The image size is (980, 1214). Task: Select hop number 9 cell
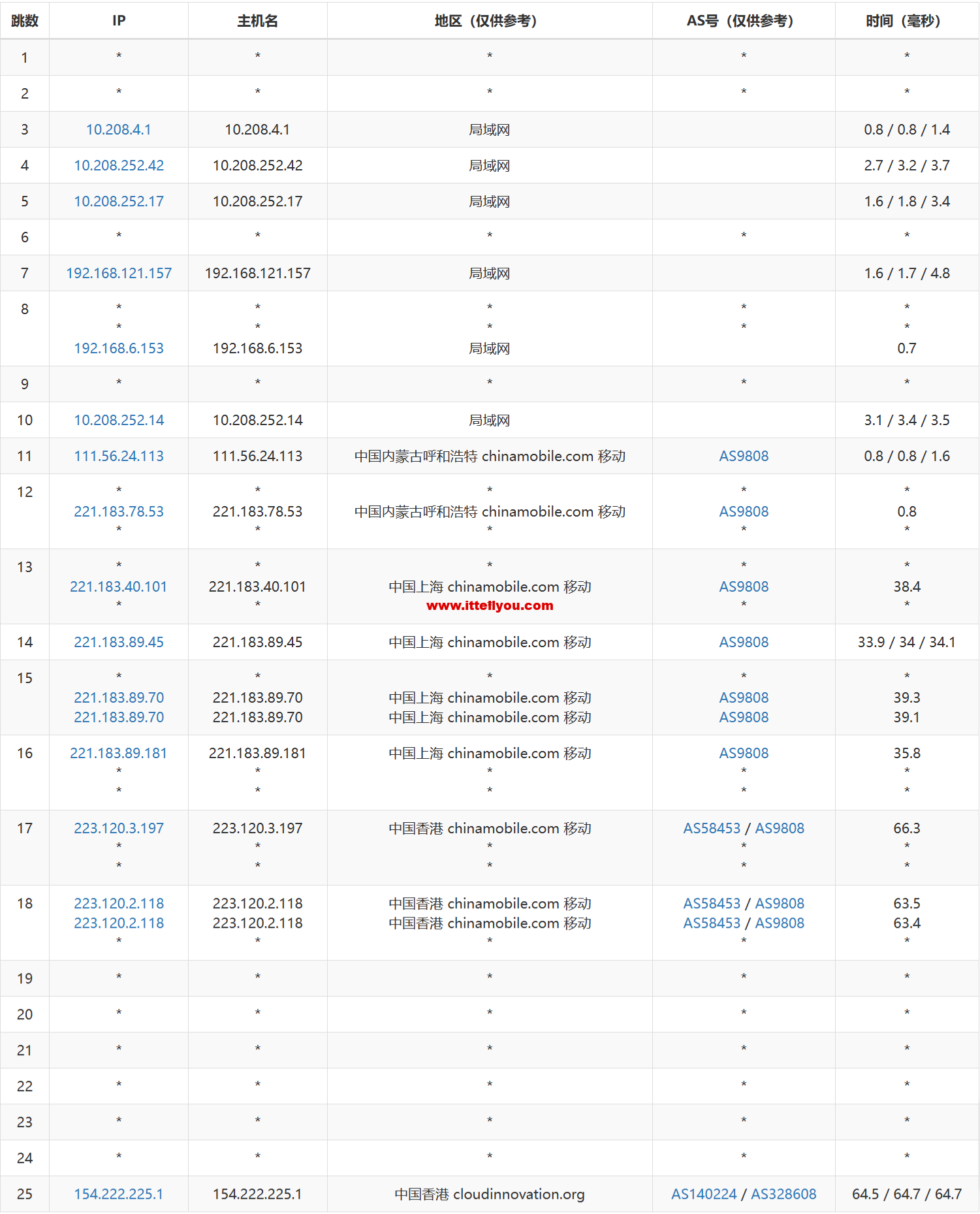pos(25,384)
